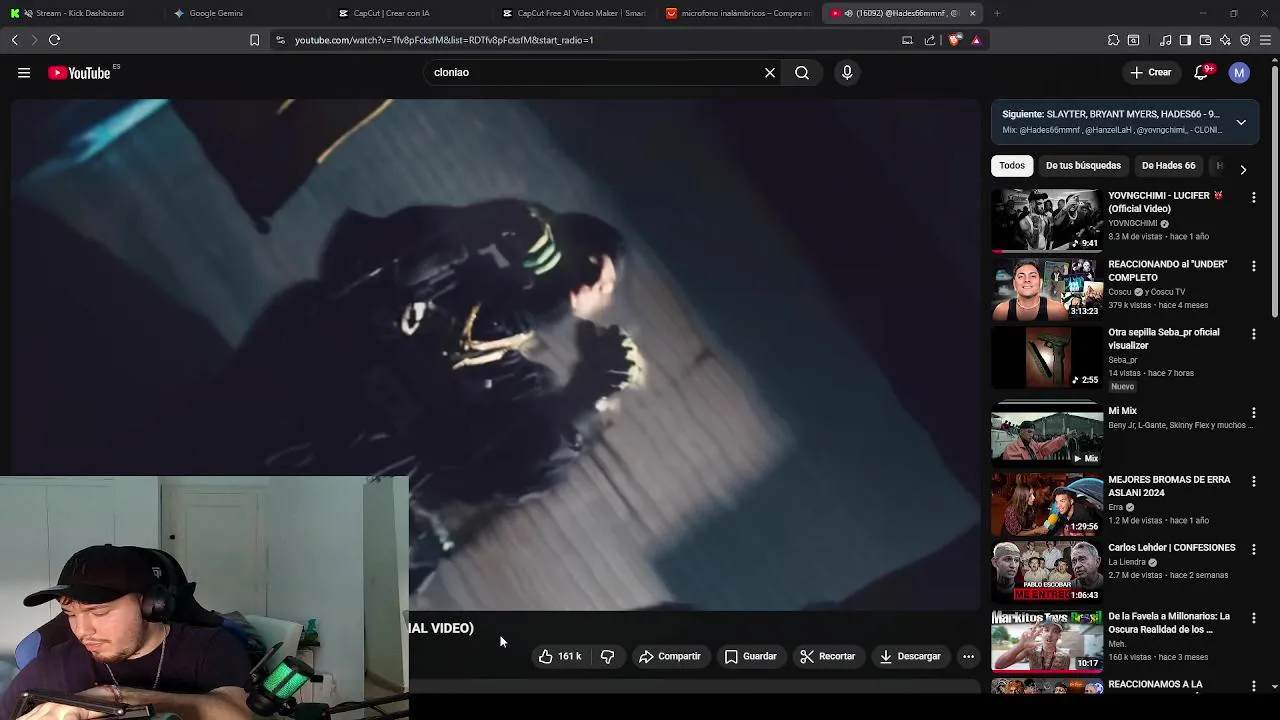Switch to CapCut Free AI Video Maker tab
The width and height of the screenshot is (1280, 720).
pos(575,13)
